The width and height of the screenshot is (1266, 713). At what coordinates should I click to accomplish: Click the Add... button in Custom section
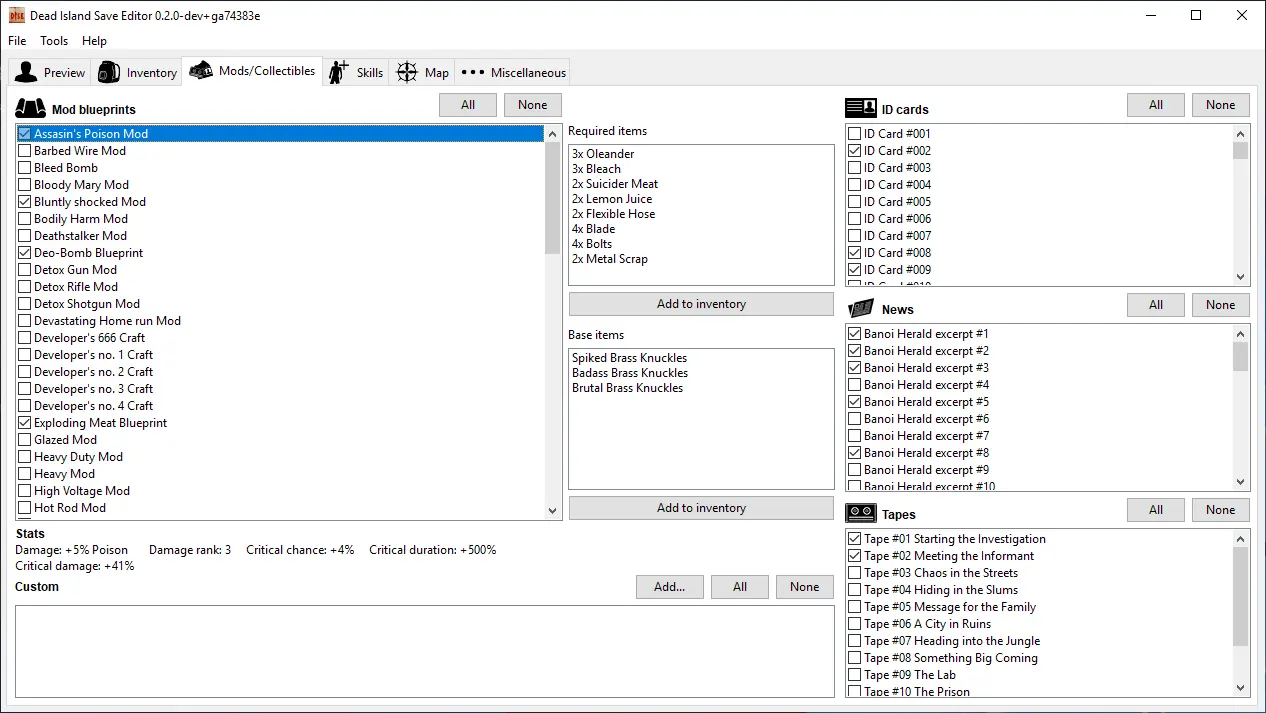pos(669,587)
